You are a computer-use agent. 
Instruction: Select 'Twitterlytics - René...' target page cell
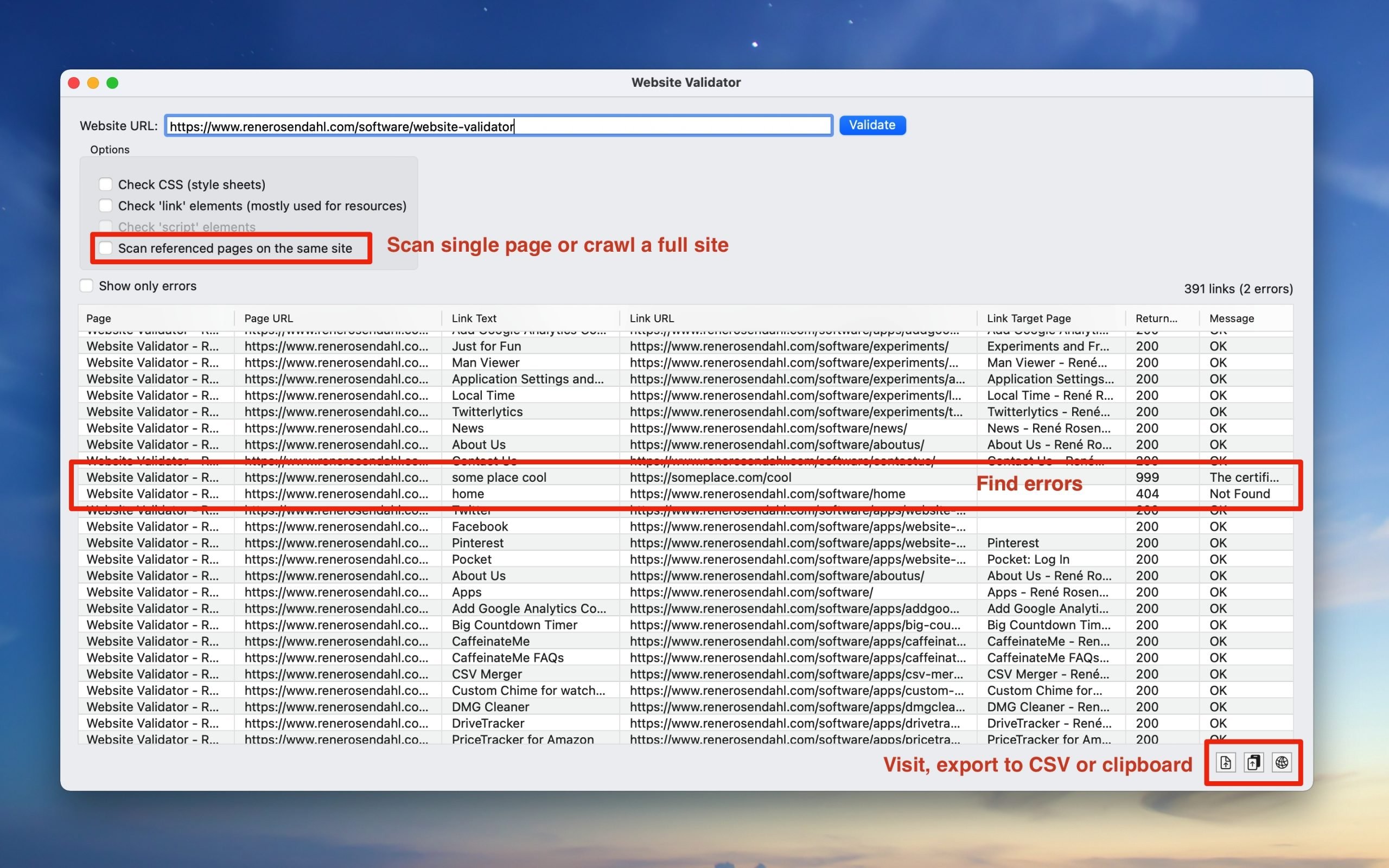click(x=1049, y=412)
